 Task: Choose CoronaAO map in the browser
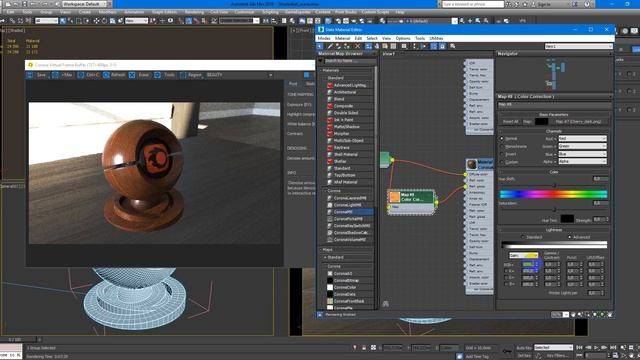pos(350,273)
